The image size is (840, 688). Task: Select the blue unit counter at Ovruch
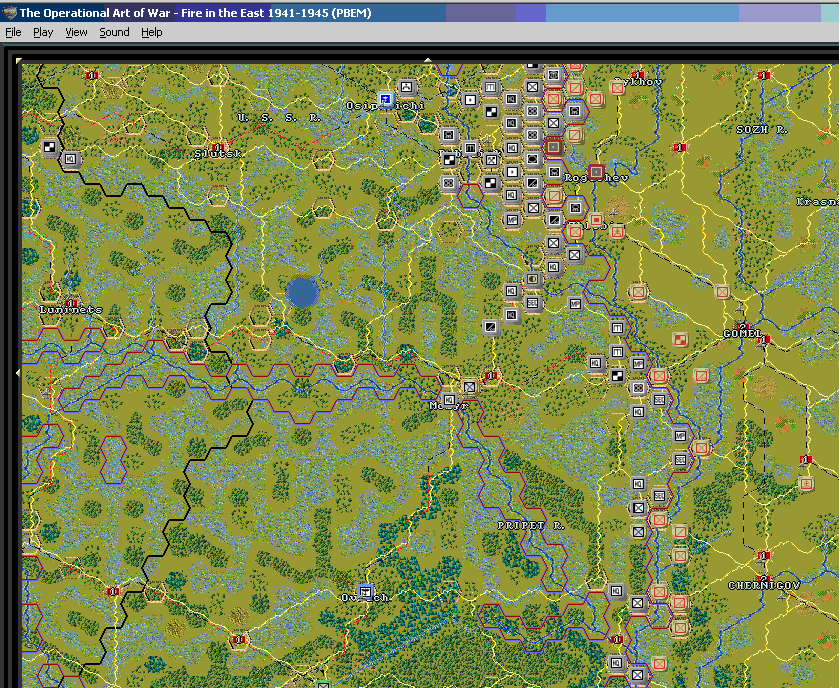(x=365, y=592)
